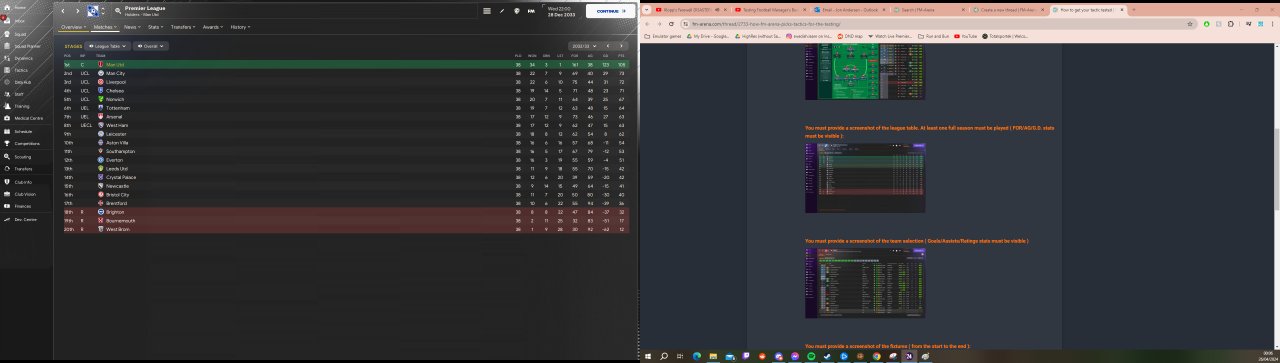This screenshot has height=363, width=1280.
Task: Open Windows taskbar search
Action: [663, 356]
